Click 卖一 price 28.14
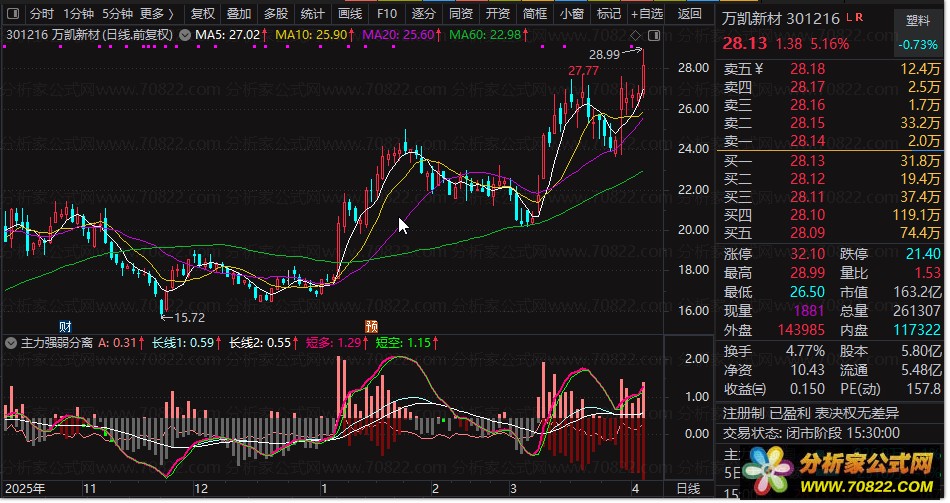Screen dimensions: 950x503 coord(808,141)
